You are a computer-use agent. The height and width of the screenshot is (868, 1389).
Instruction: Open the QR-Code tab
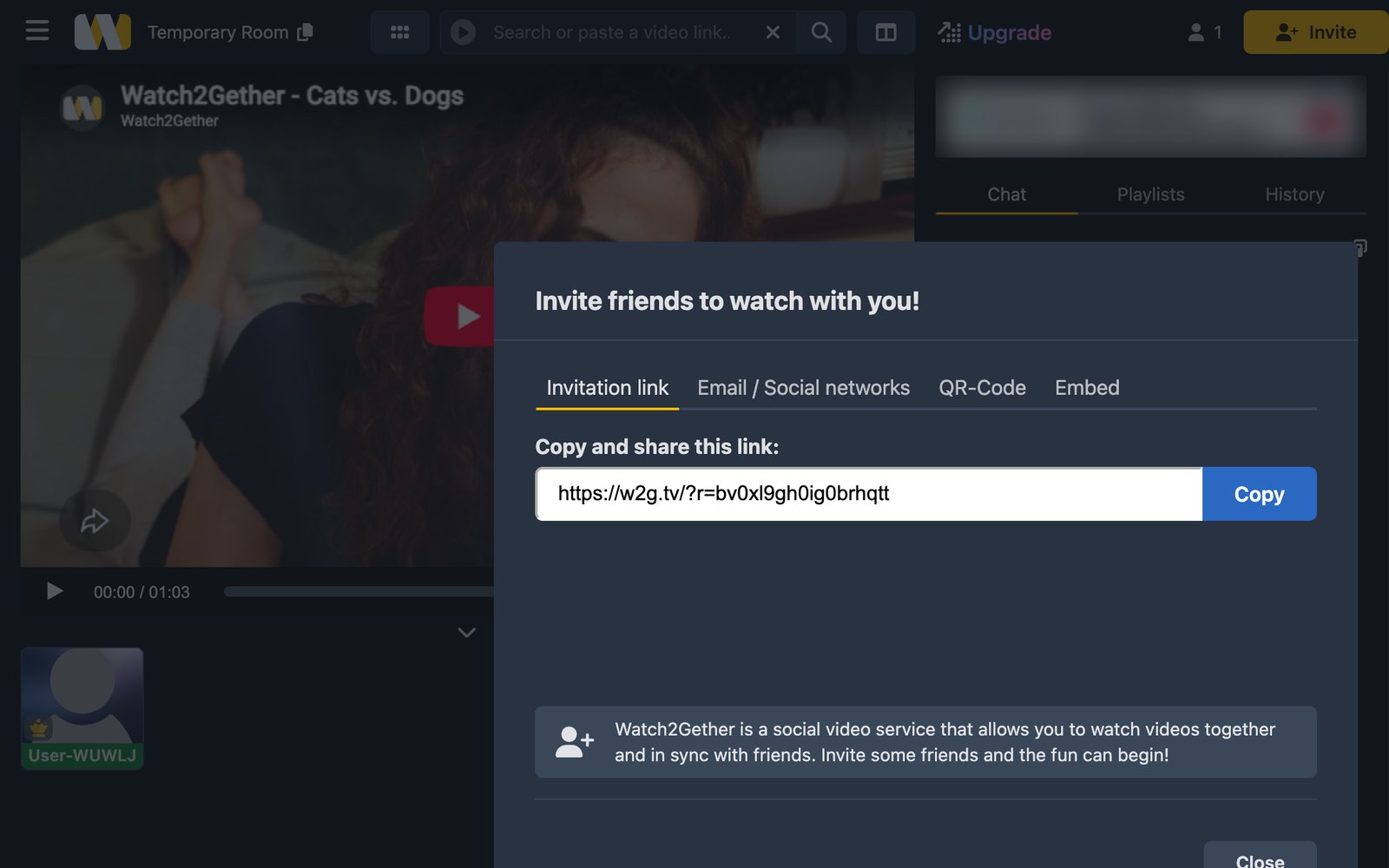(982, 388)
